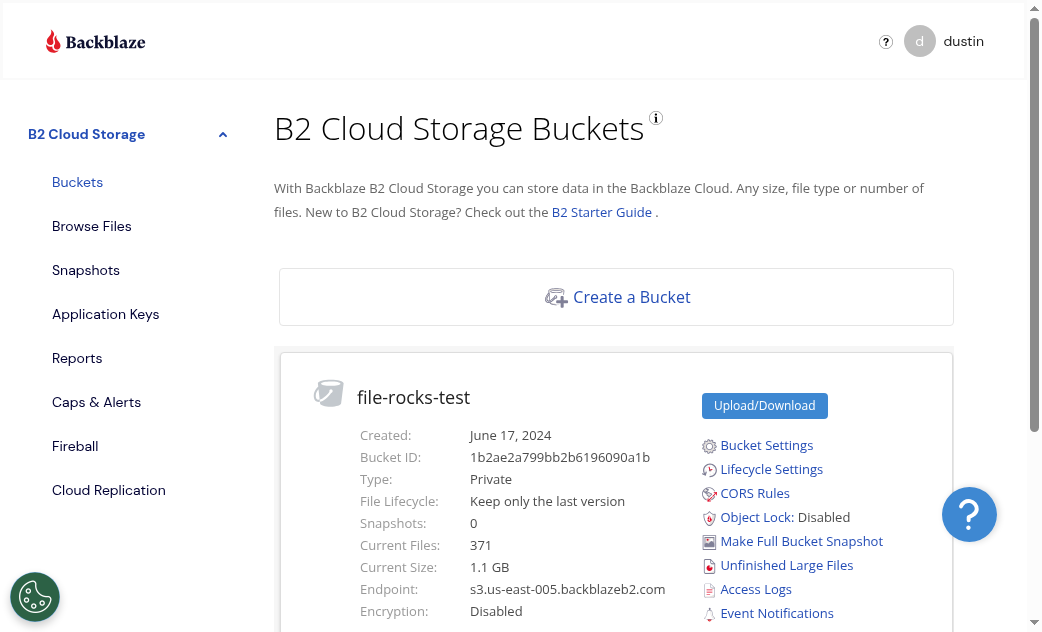Click the June 17, 2024 created date
The image size is (1042, 632).
coord(510,435)
